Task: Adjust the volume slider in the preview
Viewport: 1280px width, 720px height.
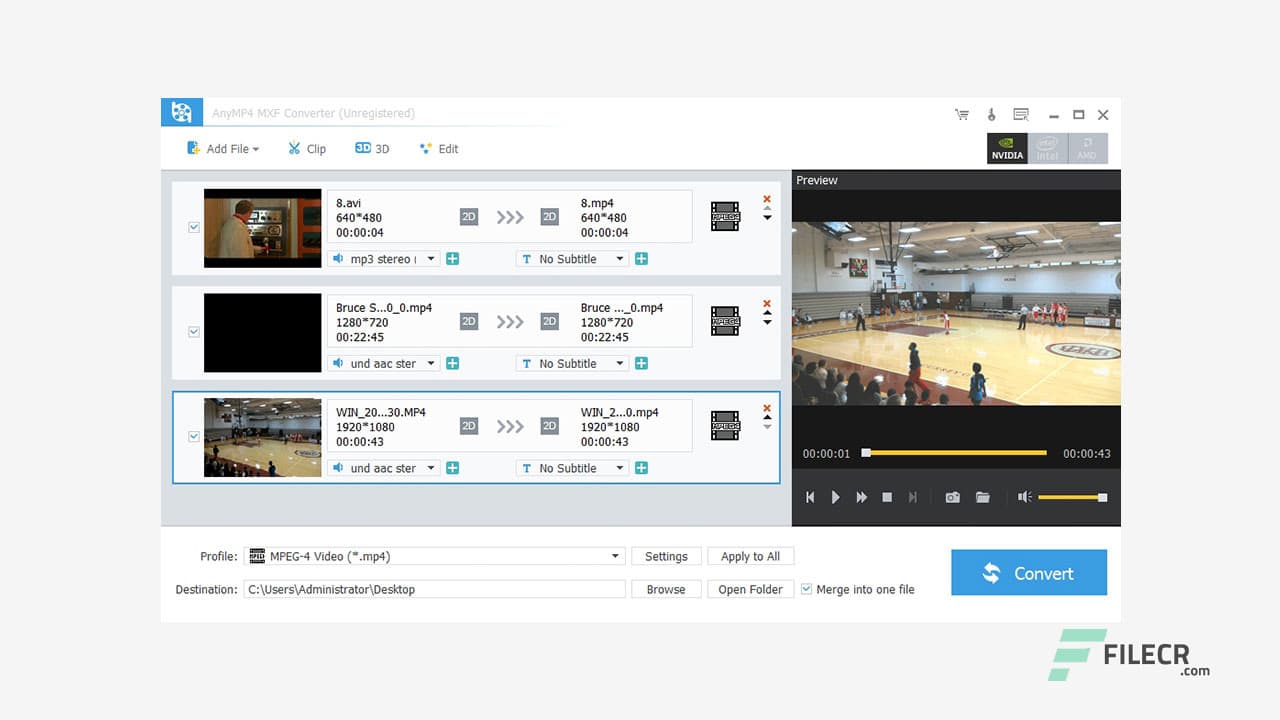Action: pos(1072,497)
